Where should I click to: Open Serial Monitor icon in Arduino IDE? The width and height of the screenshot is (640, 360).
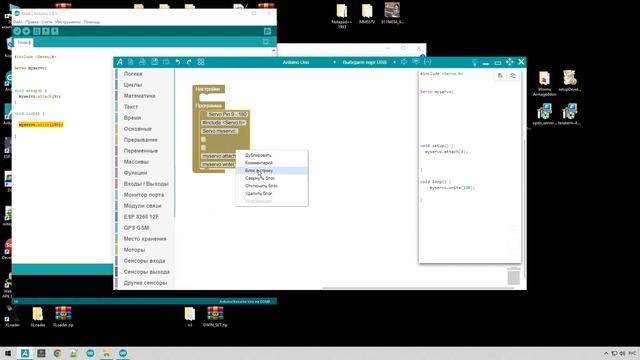pyautogui.click(x=267, y=31)
